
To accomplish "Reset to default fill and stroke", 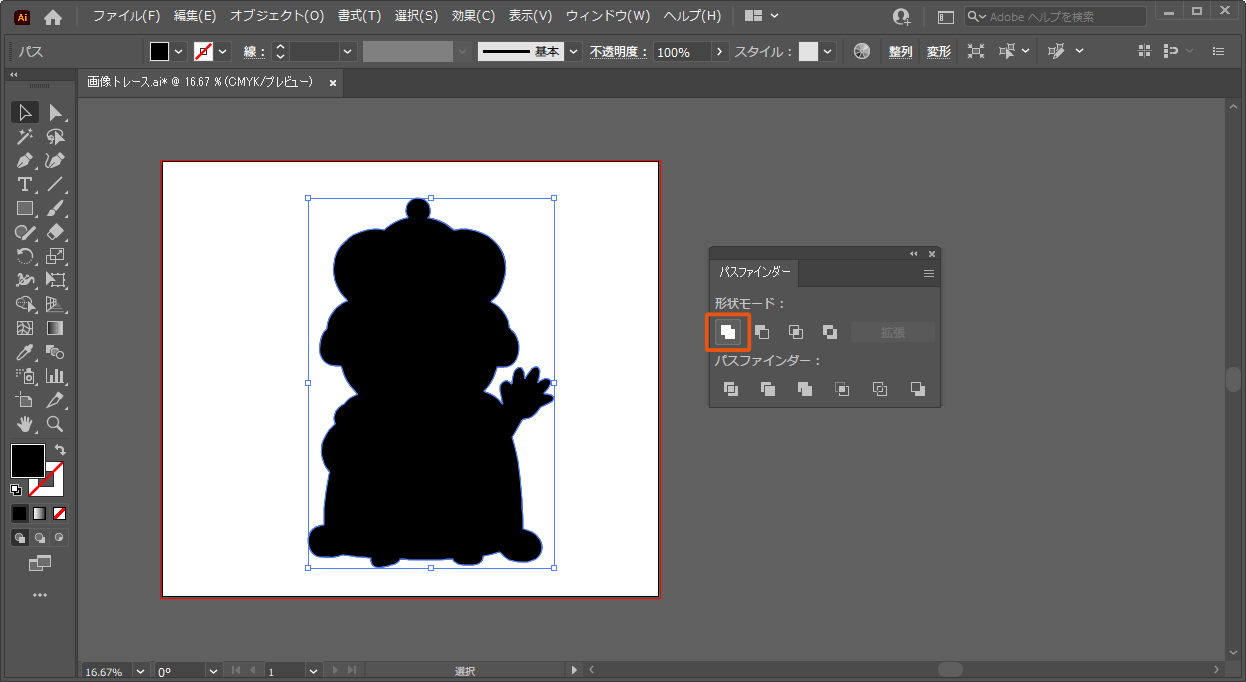I will coord(17,490).
